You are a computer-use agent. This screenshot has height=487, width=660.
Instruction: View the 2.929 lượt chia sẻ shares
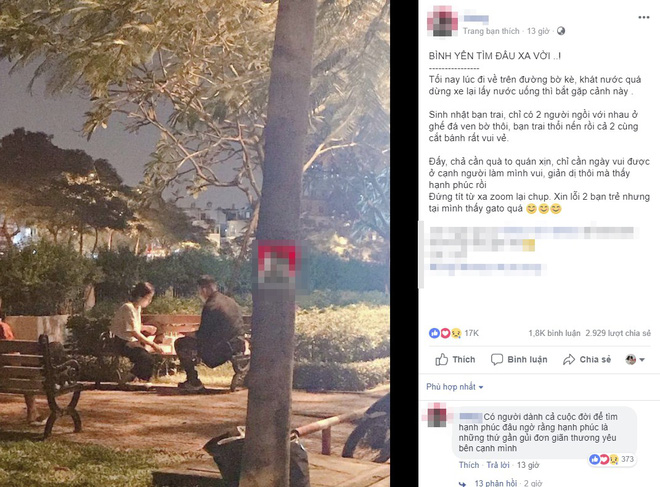coord(618,333)
